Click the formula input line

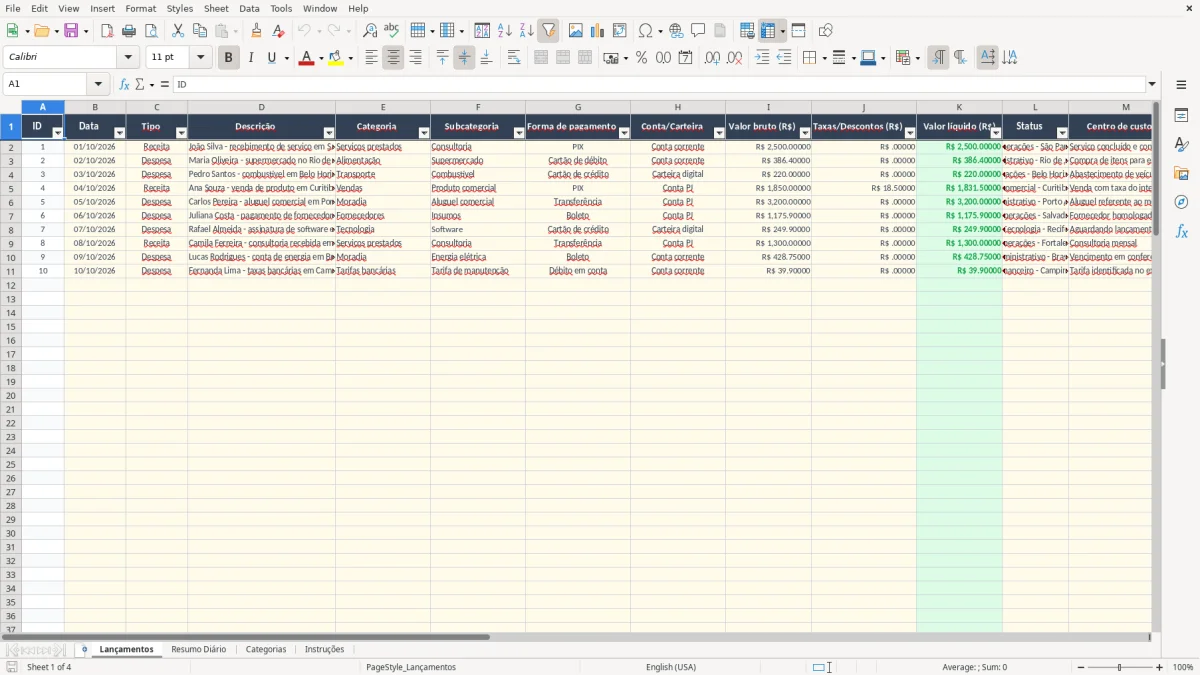coord(659,84)
